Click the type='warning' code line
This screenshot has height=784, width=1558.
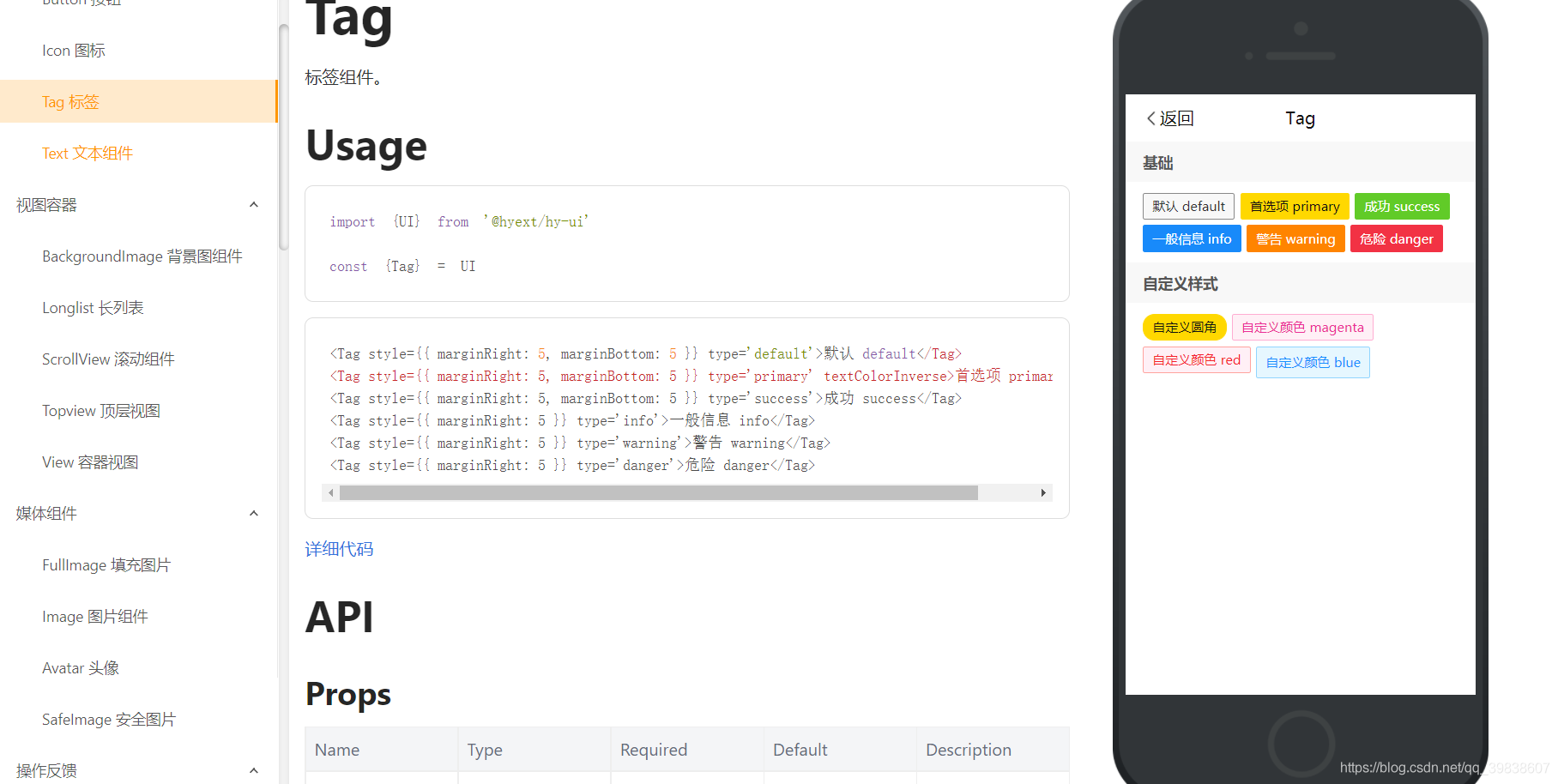[x=580, y=443]
